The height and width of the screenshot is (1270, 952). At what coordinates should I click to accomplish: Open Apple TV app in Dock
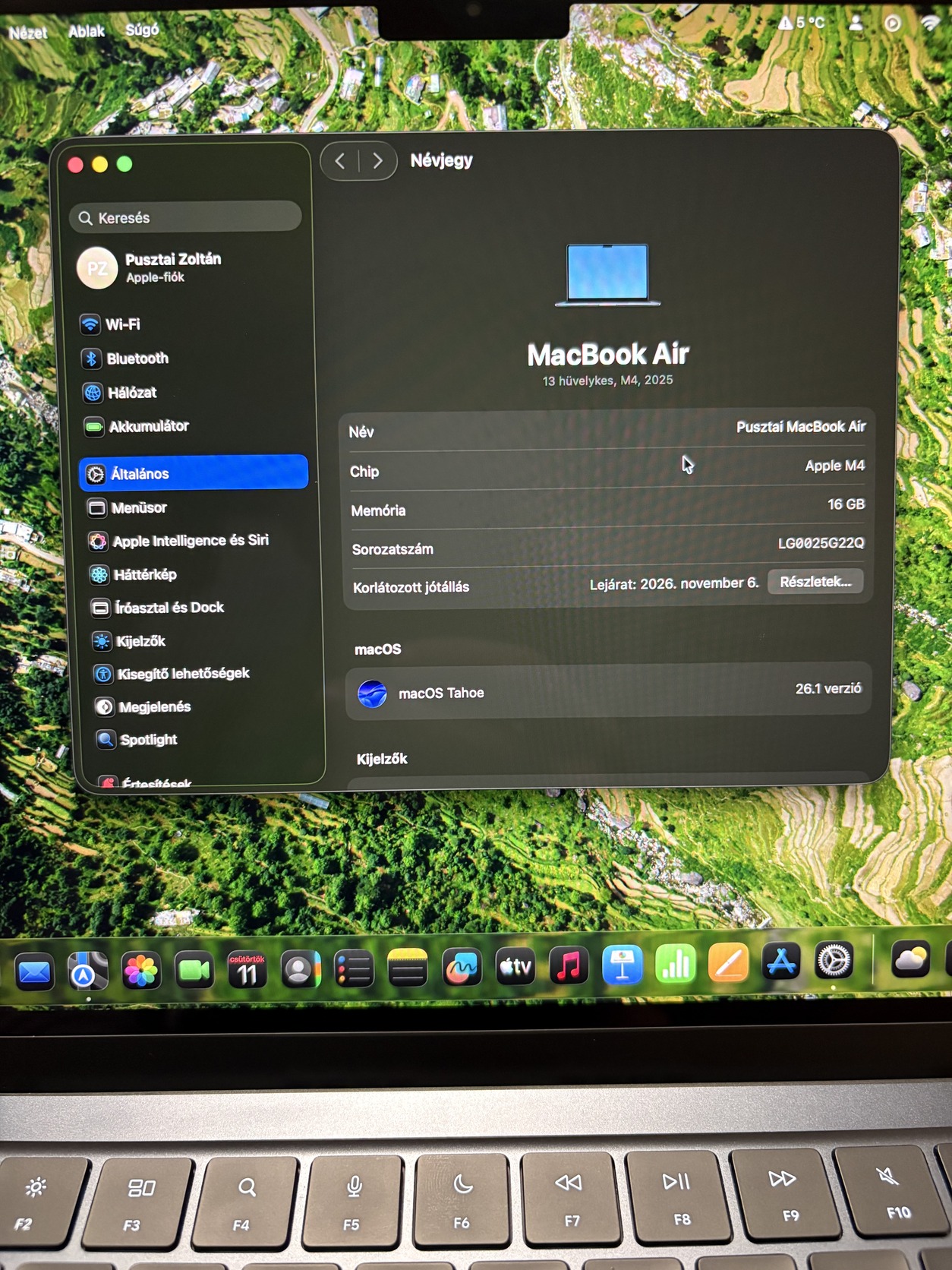coord(515,967)
